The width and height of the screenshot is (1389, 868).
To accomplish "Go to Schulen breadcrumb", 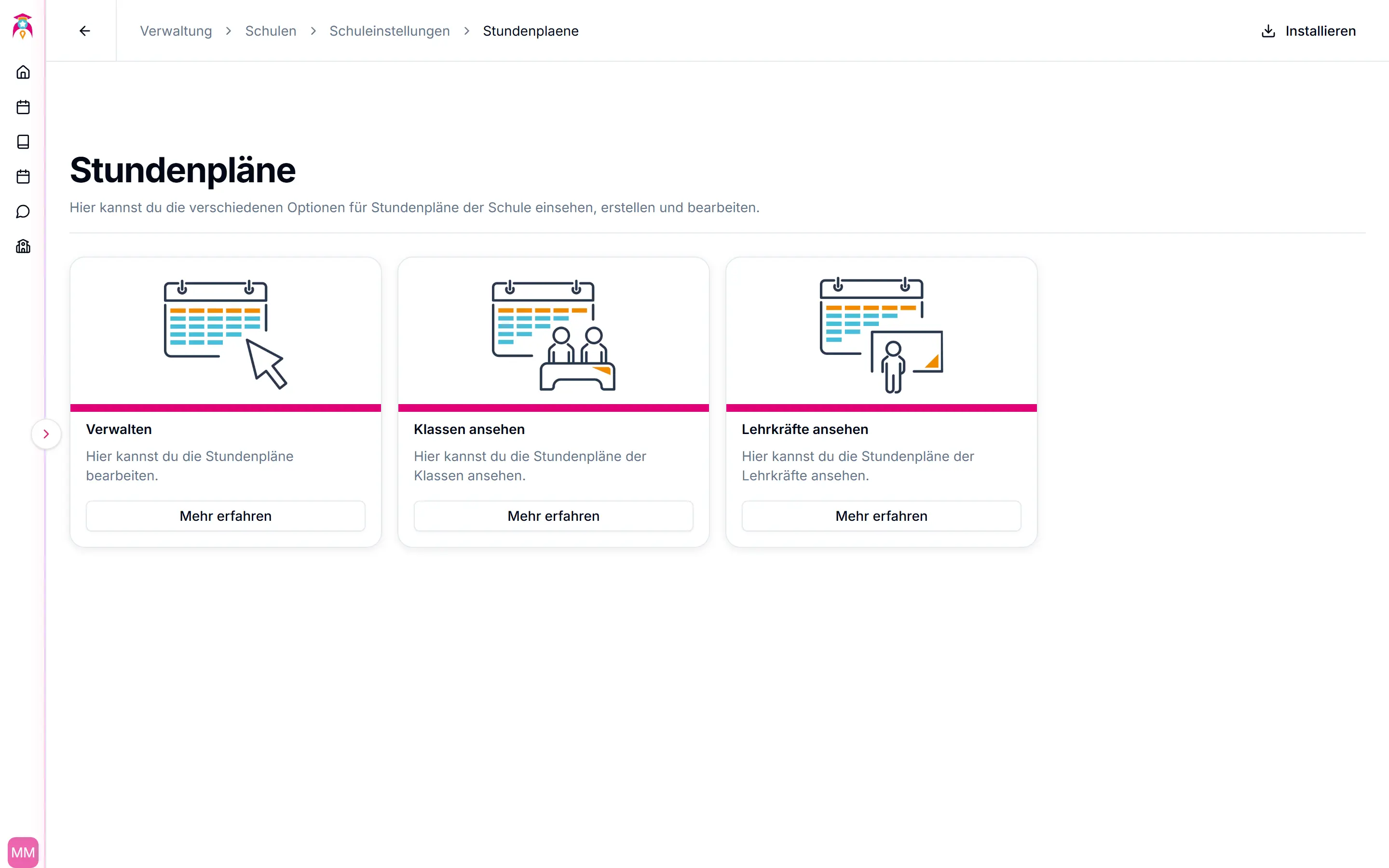I will [x=271, y=31].
